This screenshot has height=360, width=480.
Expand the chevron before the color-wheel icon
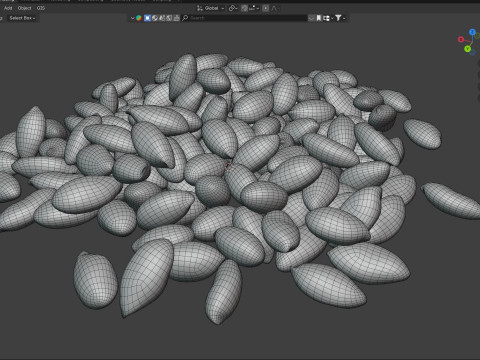pos(132,18)
